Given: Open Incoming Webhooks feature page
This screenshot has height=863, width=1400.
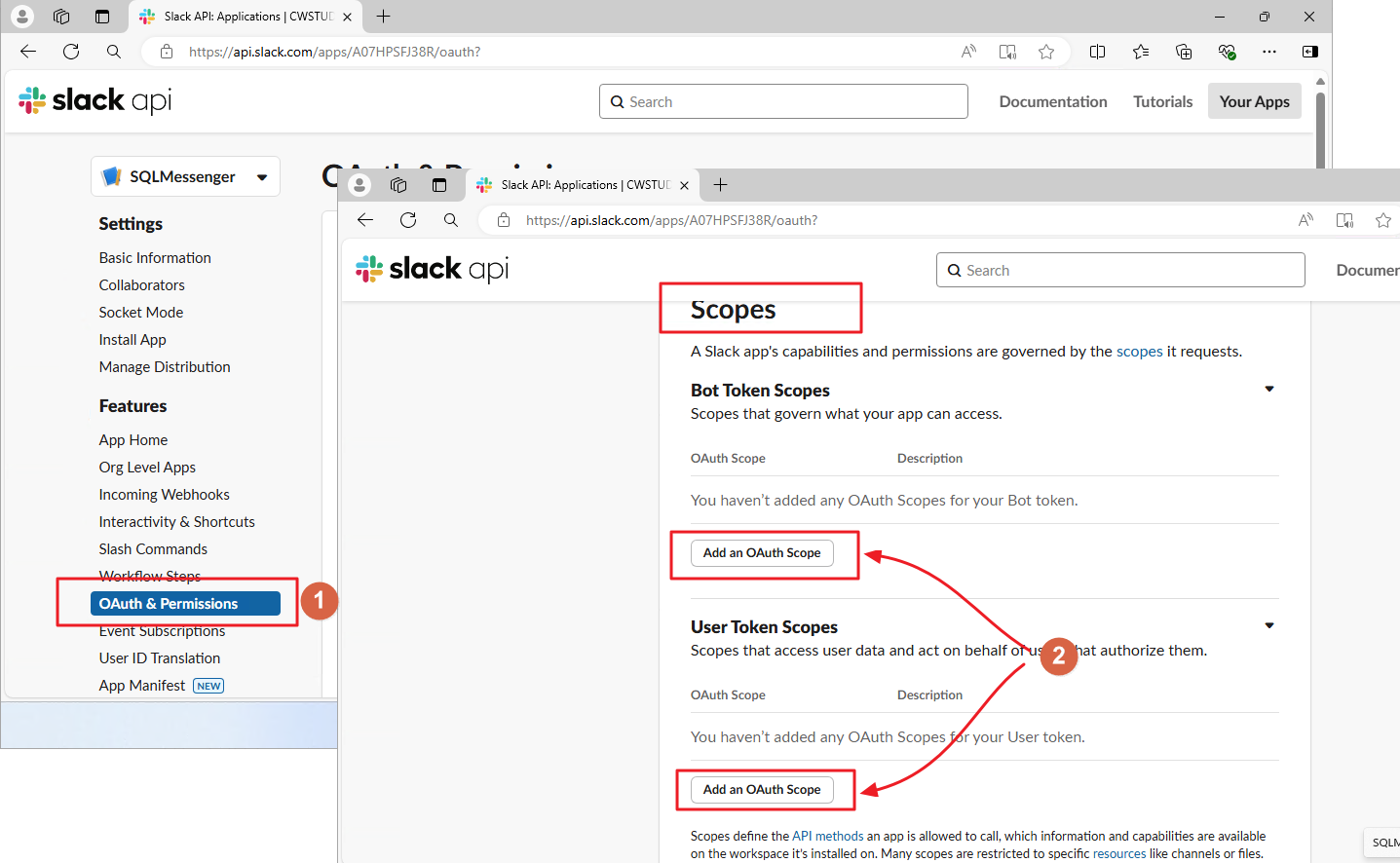Looking at the screenshot, I should click(164, 495).
